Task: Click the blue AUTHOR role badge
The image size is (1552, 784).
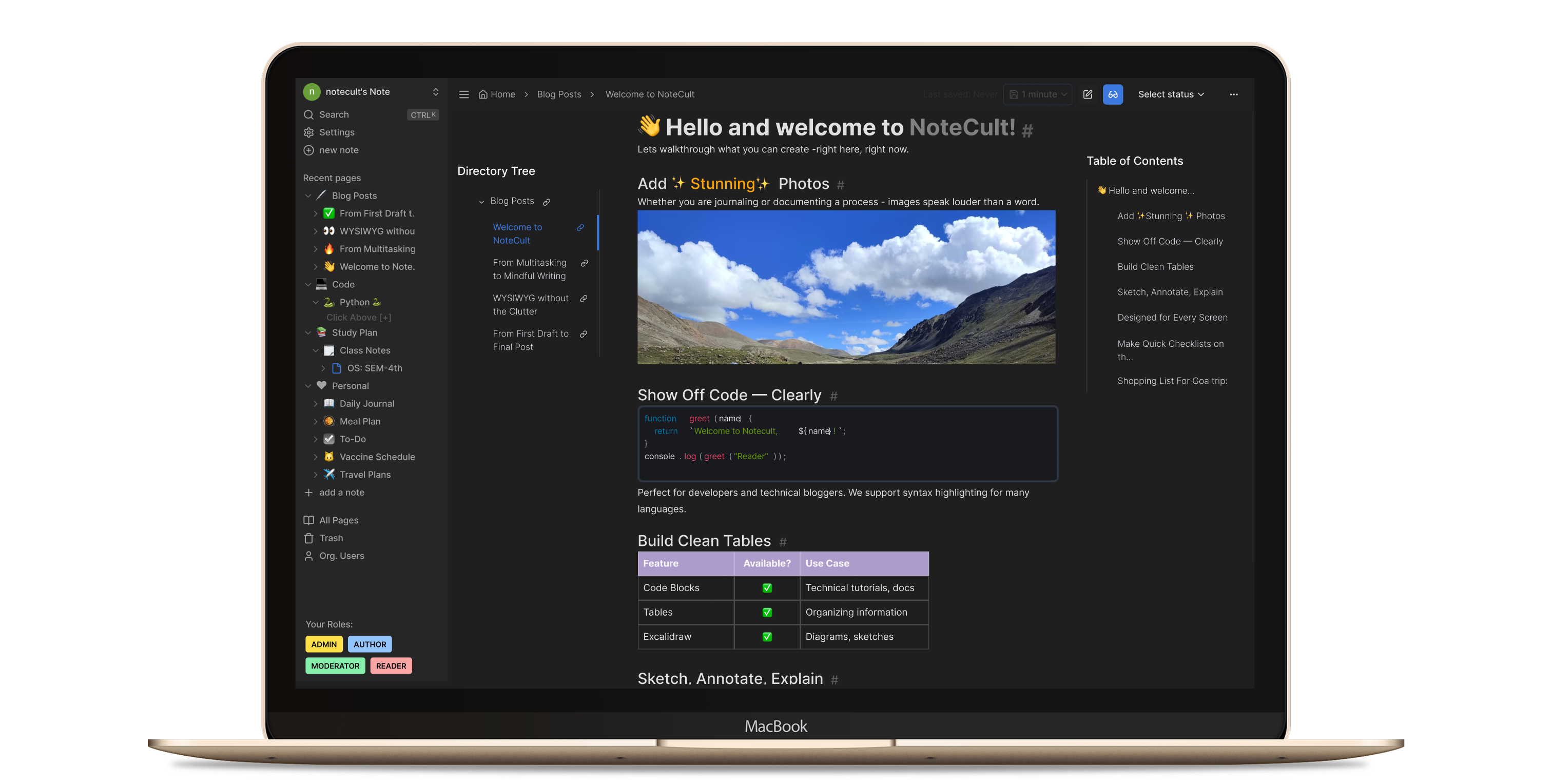Action: click(x=370, y=644)
